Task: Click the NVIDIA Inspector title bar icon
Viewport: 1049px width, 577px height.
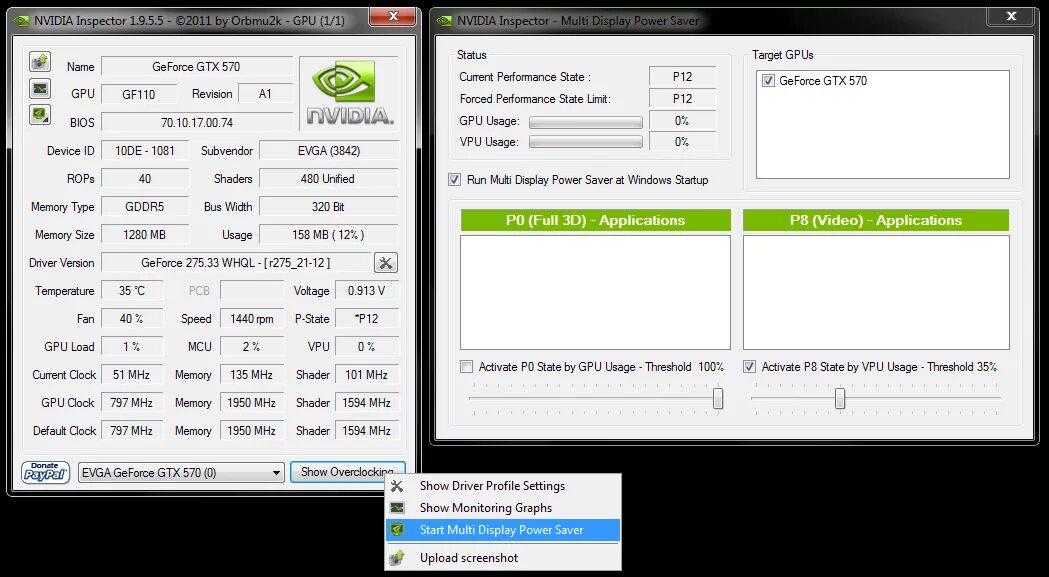Action: pos(22,21)
